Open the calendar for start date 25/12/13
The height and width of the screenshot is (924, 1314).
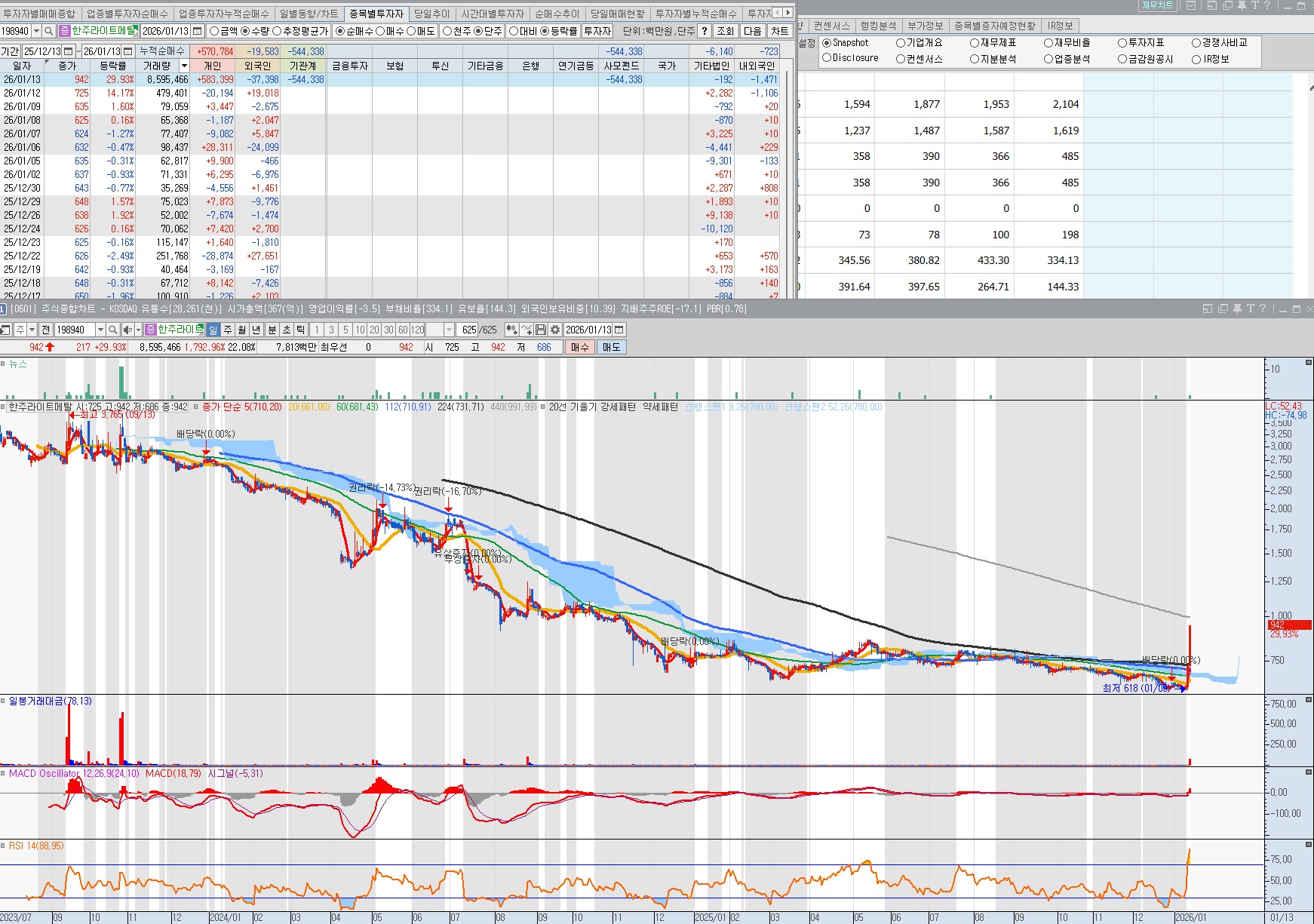69,51
